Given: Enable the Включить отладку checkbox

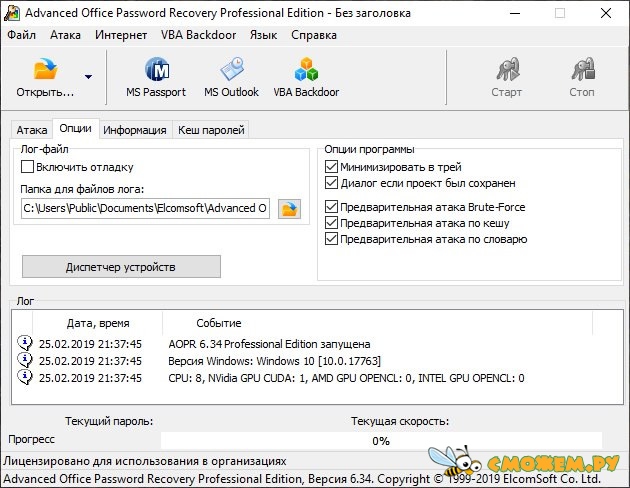Looking at the screenshot, I should tap(27, 167).
